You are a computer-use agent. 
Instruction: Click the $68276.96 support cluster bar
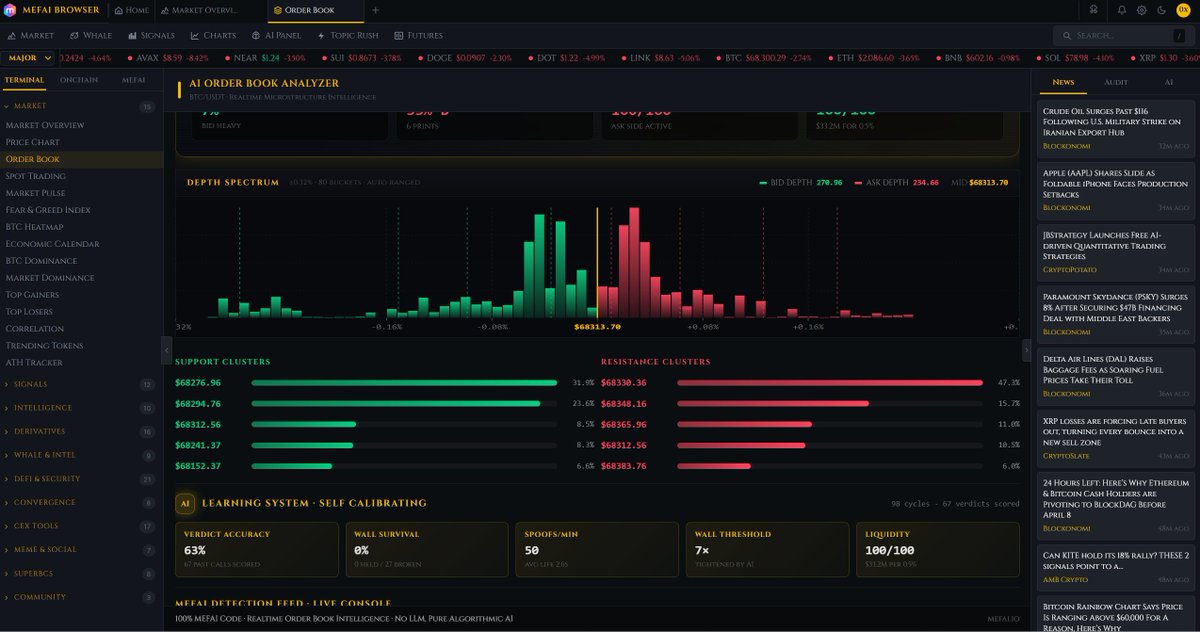tap(404, 382)
